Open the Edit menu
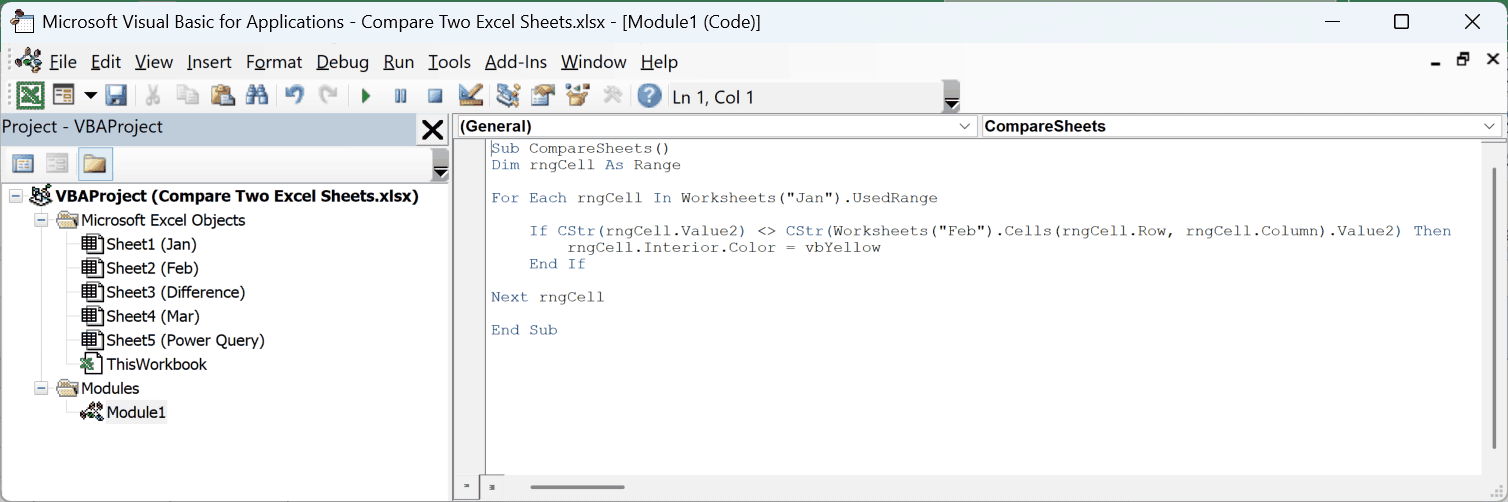1508x502 pixels. [x=105, y=62]
